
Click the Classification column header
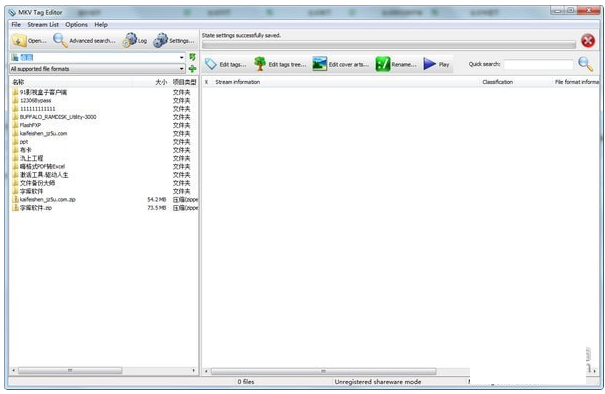(497, 82)
